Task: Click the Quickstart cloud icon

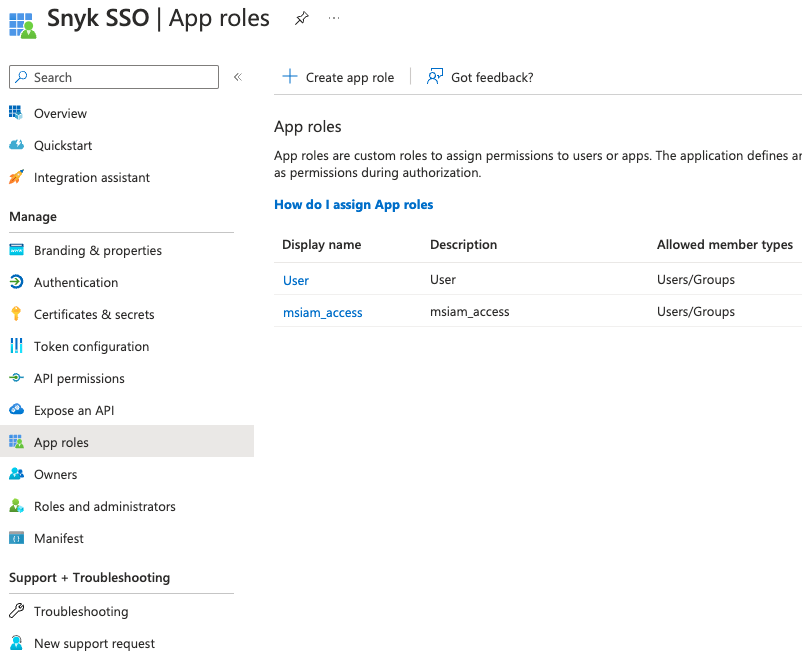Action: pyautogui.click(x=16, y=145)
